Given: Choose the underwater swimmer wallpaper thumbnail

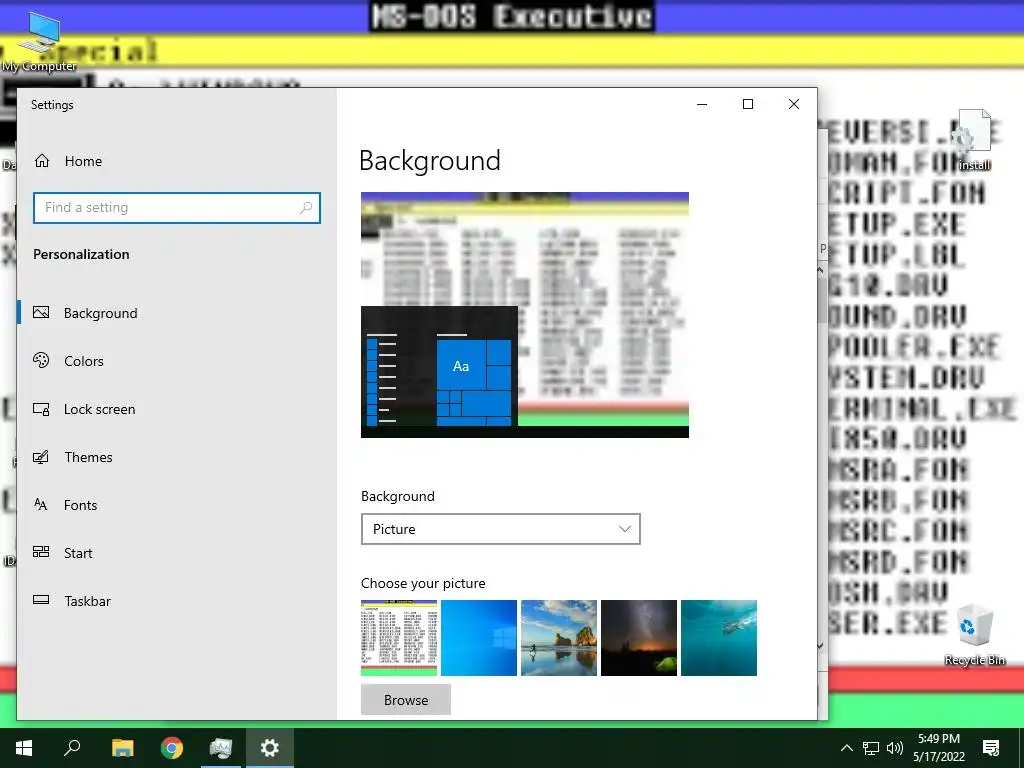Looking at the screenshot, I should (x=719, y=638).
